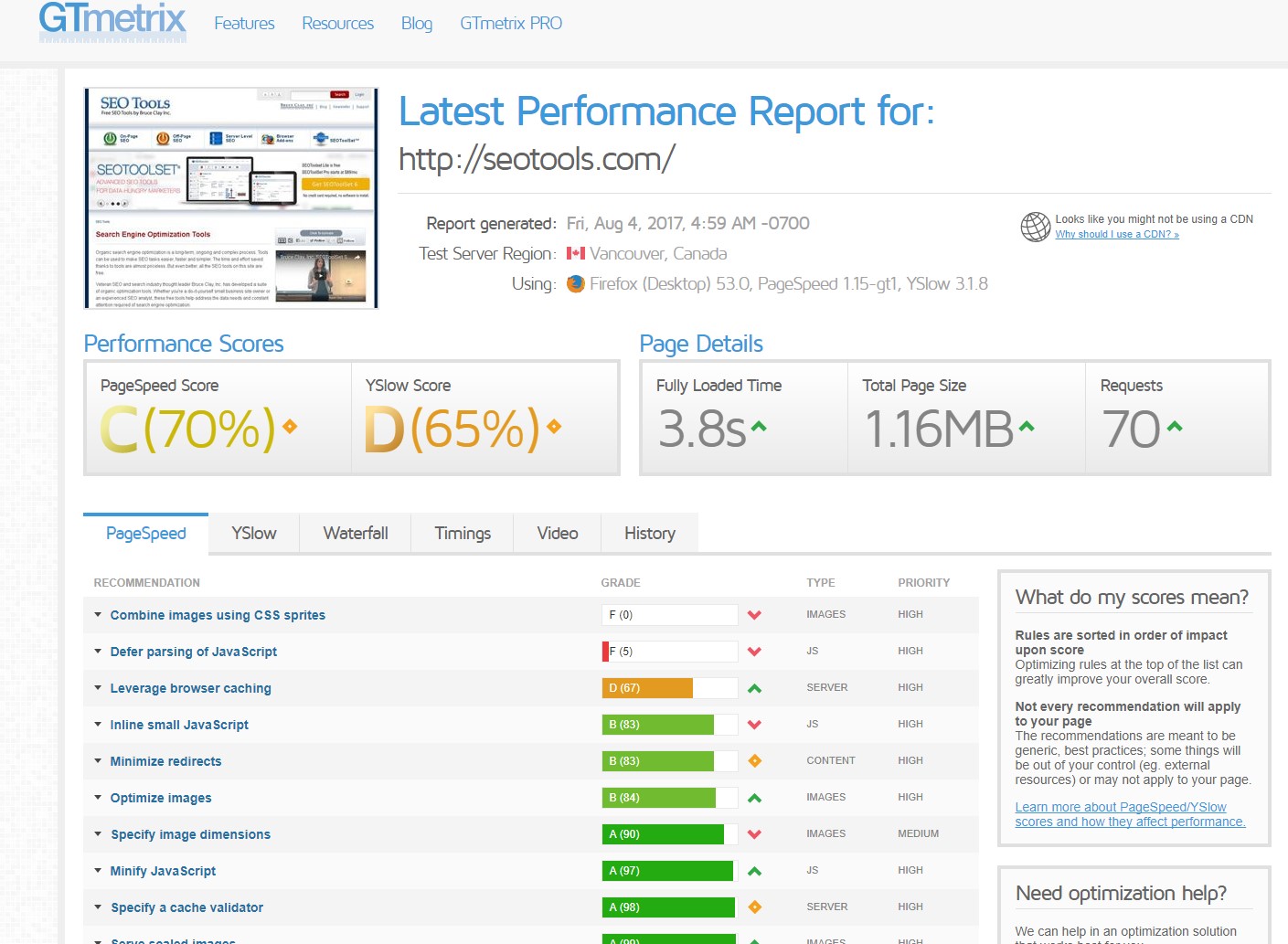Click green up arrow beside Requests count
1288x944 pixels.
coord(1175,427)
